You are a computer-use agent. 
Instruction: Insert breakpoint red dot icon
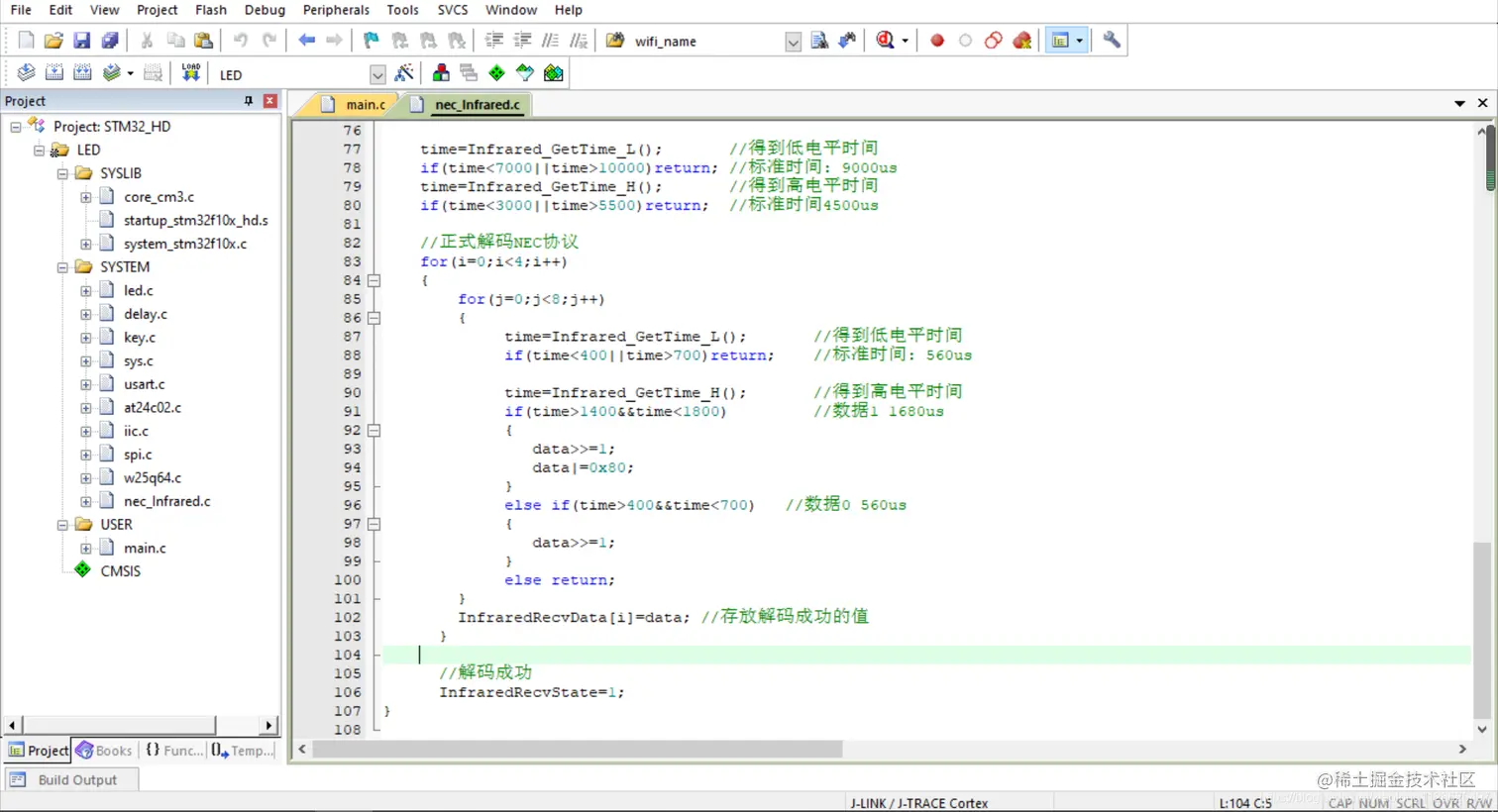point(937,41)
